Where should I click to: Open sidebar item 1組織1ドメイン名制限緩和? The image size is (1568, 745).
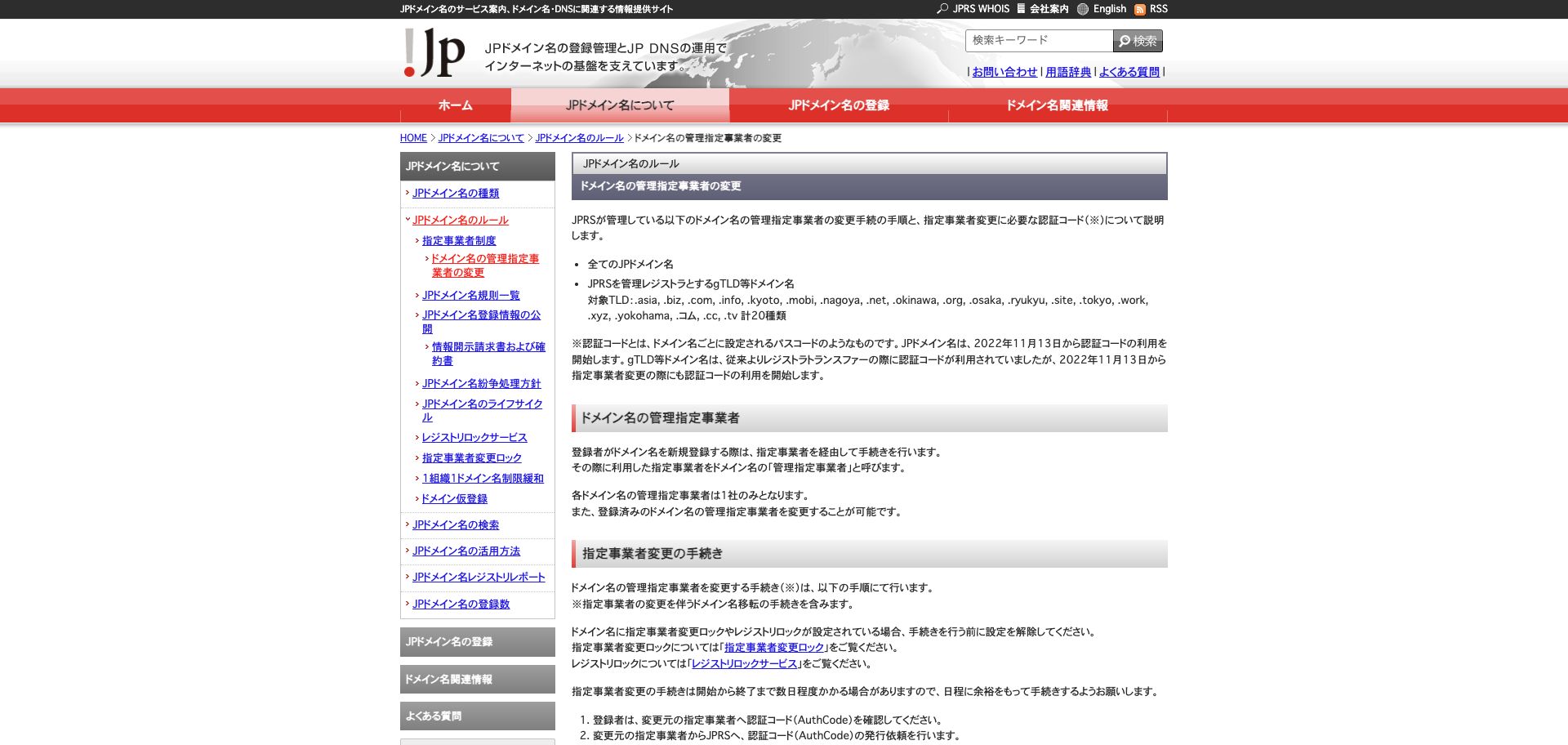click(x=483, y=479)
